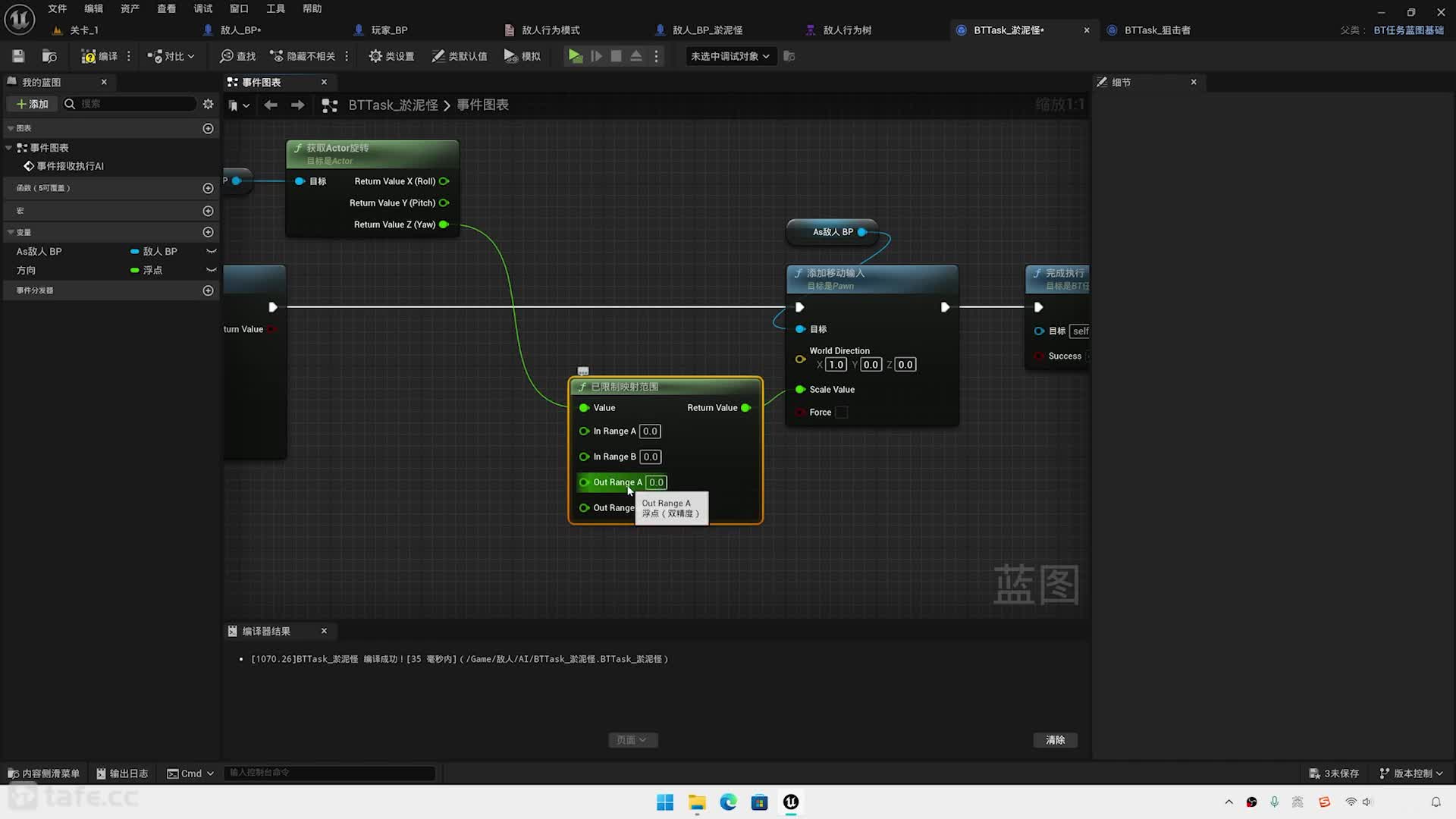This screenshot has height=819, width=1456.
Task: Save the blueprint with the floppy disk icon
Action: [x=18, y=56]
